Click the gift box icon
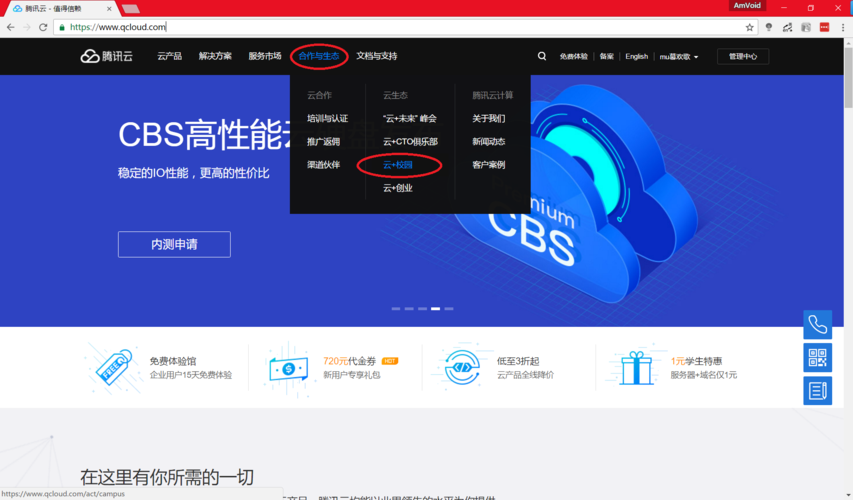Screen dimensions: 853x500 [x=635, y=368]
